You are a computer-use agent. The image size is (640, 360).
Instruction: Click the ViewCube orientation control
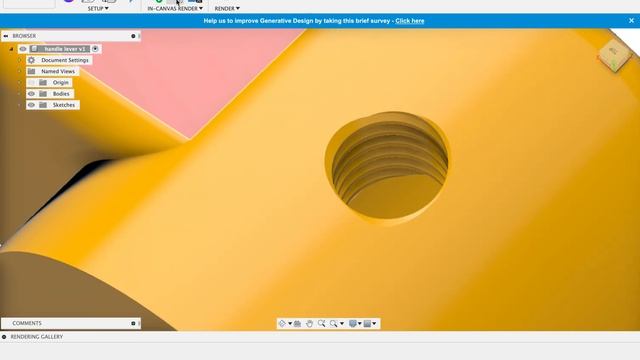pos(614,55)
